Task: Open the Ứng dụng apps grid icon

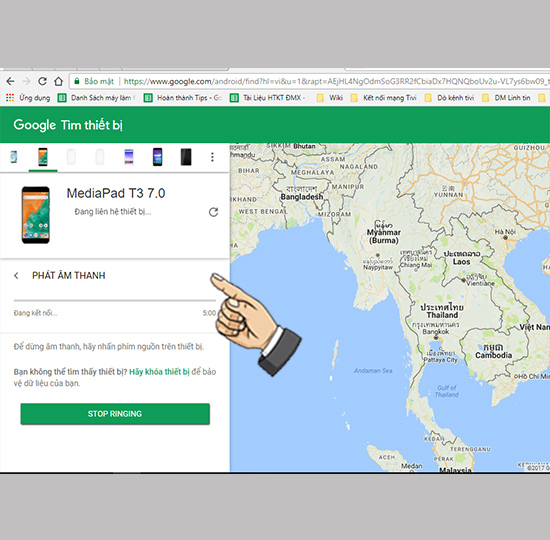Action: tap(10, 98)
